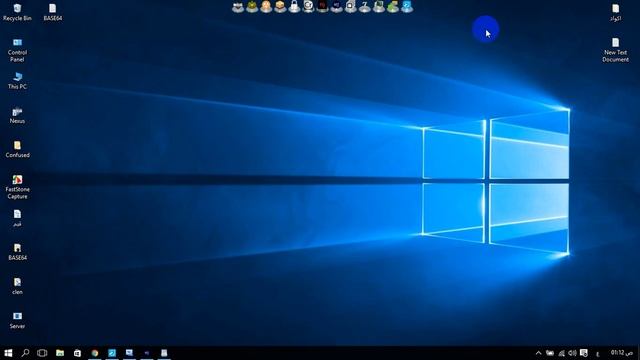This screenshot has width=640, height=360.
Task: Click the padlock icon in the top dock
Action: 294,7
